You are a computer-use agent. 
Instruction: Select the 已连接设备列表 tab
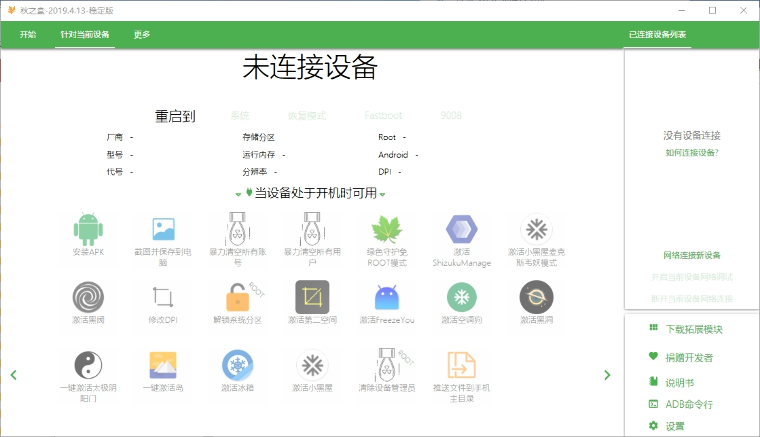(658, 34)
